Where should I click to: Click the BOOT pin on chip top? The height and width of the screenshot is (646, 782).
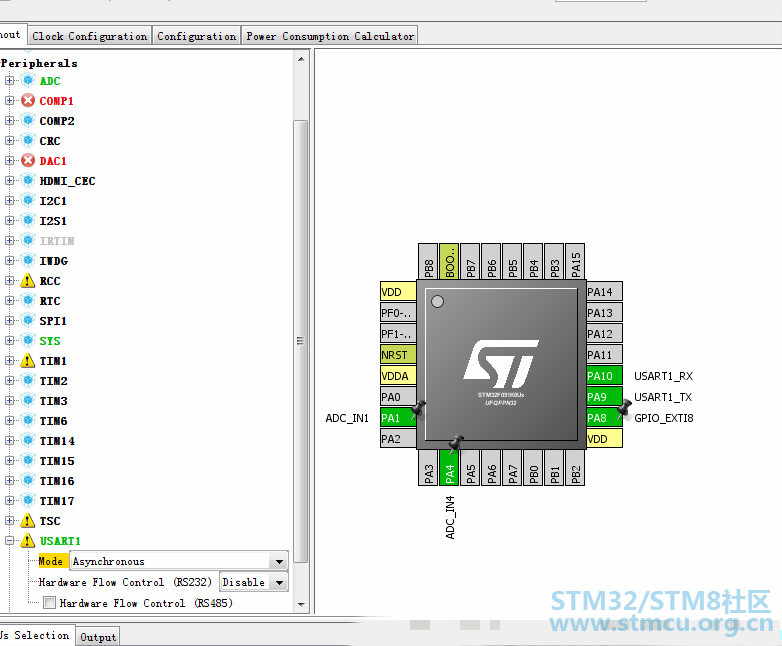(449, 261)
